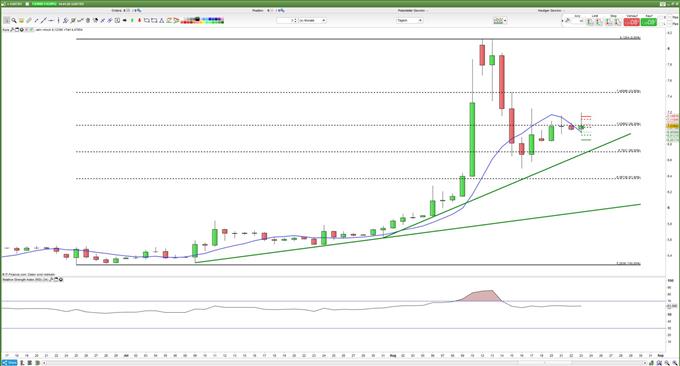Select the triangle shape drawing tool

coord(161,20)
